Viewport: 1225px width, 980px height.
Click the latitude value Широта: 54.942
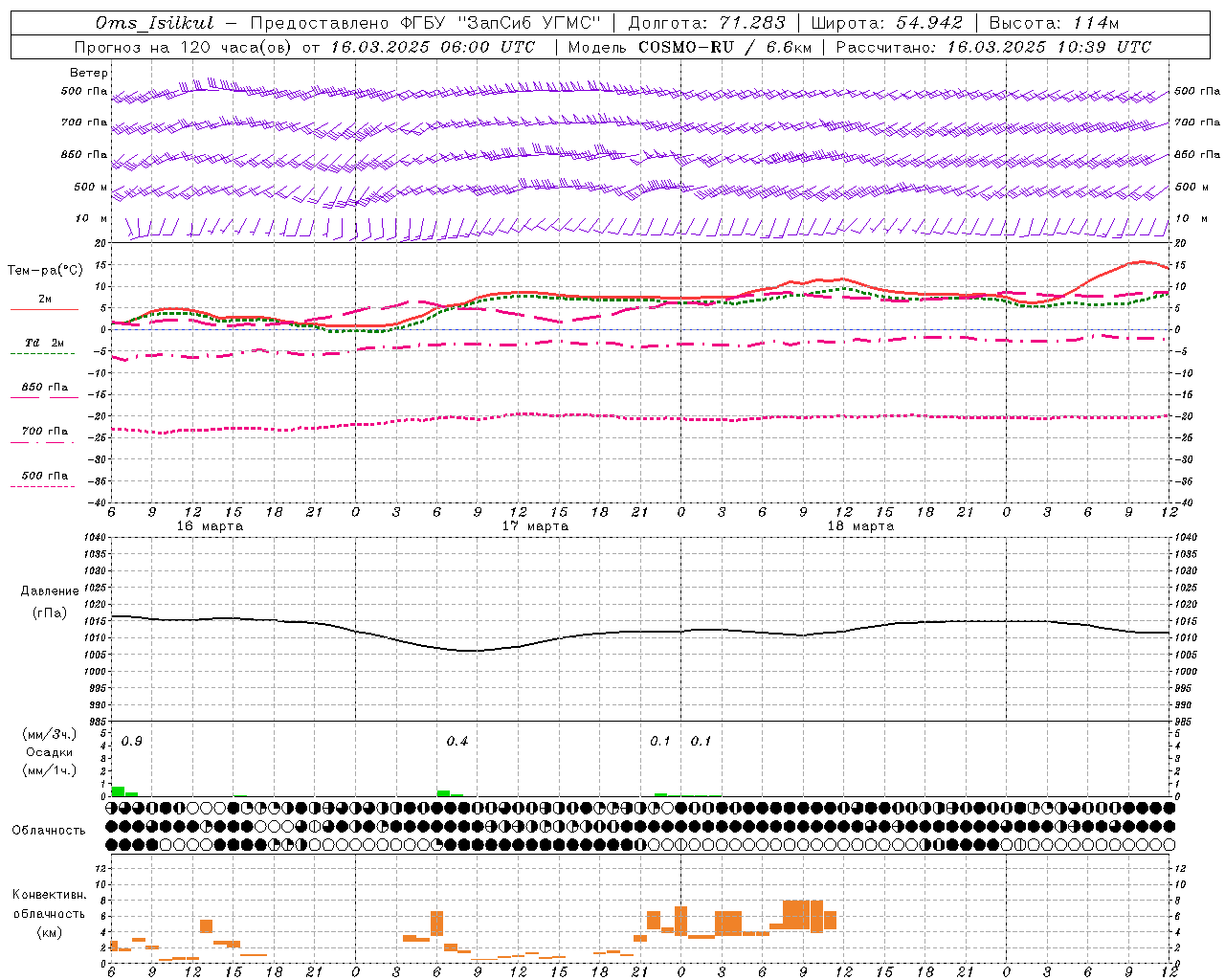click(x=886, y=23)
